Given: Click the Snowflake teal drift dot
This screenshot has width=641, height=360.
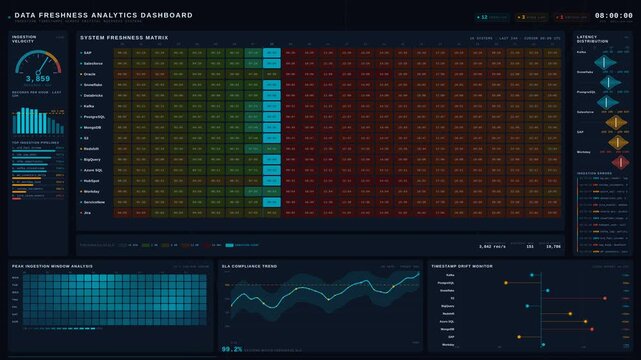Looking at the screenshot, I should point(547,291).
